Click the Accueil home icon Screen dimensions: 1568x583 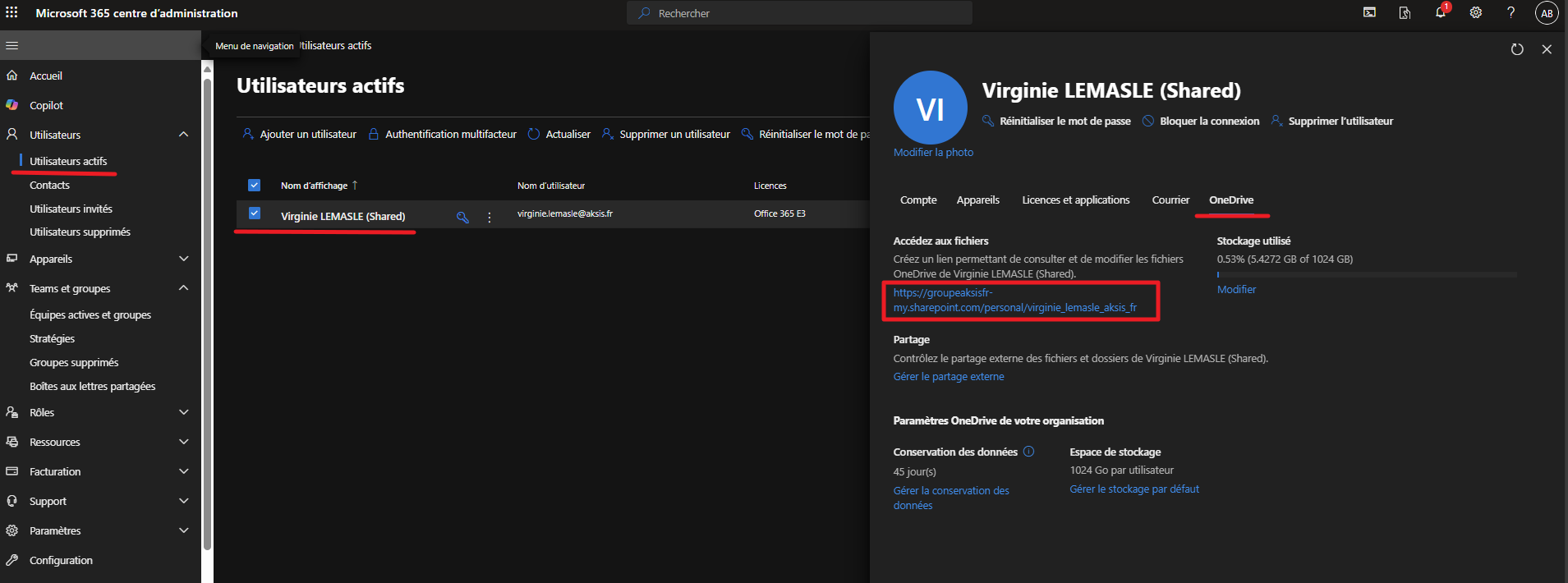11,76
